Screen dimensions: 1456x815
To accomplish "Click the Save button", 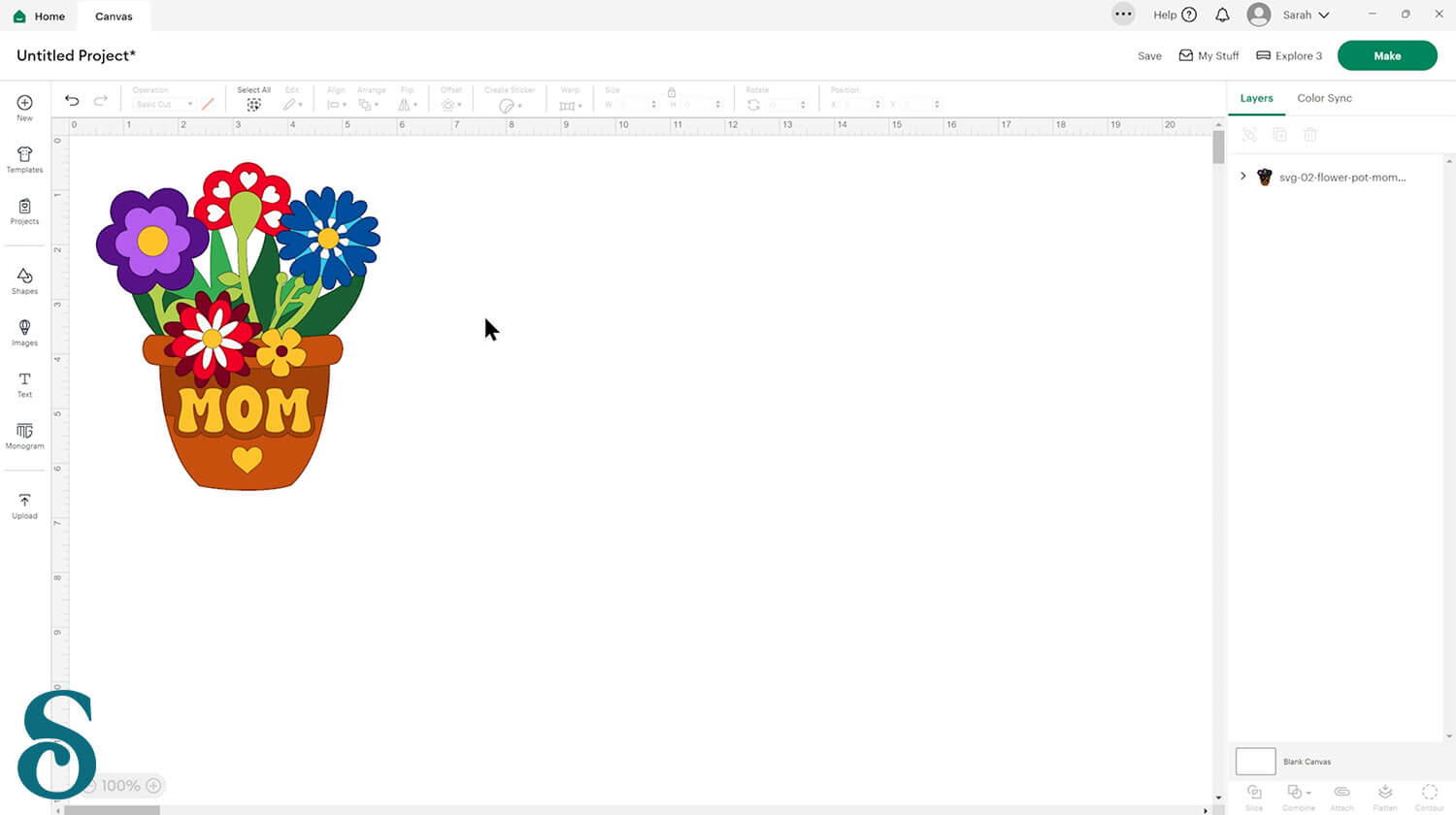I will tap(1149, 56).
